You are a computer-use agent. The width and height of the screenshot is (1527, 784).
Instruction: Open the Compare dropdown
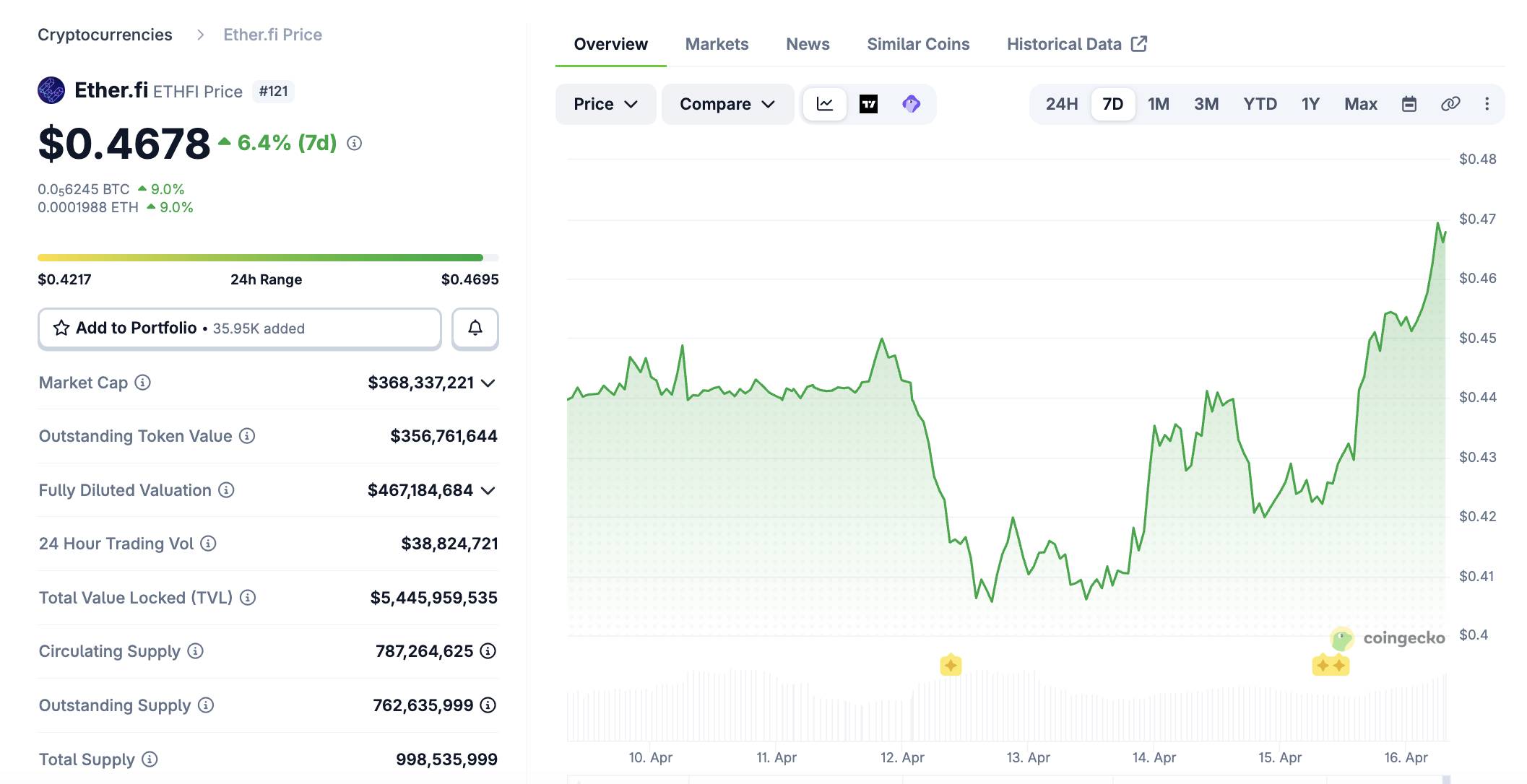click(x=727, y=104)
